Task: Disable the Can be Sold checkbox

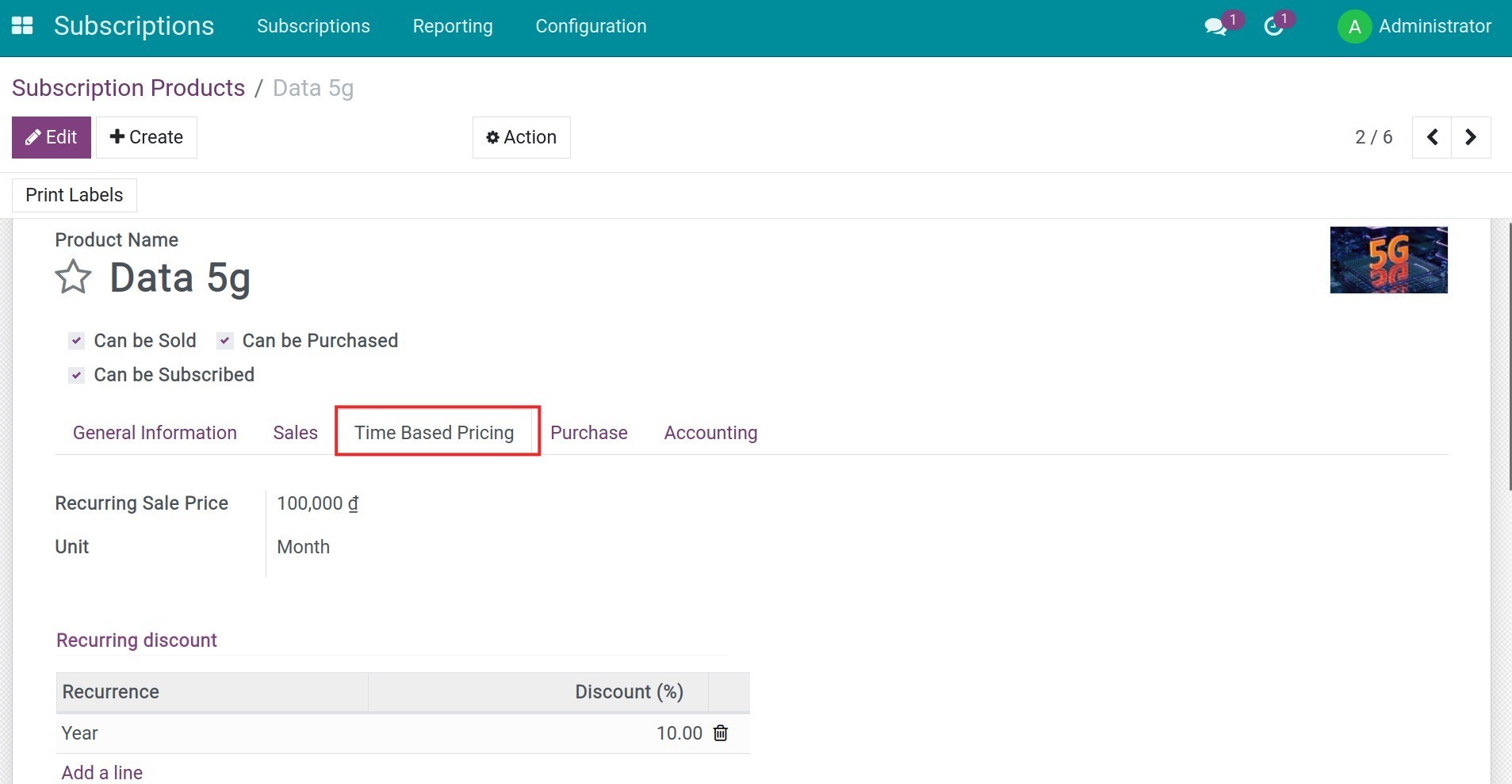Action: point(76,340)
